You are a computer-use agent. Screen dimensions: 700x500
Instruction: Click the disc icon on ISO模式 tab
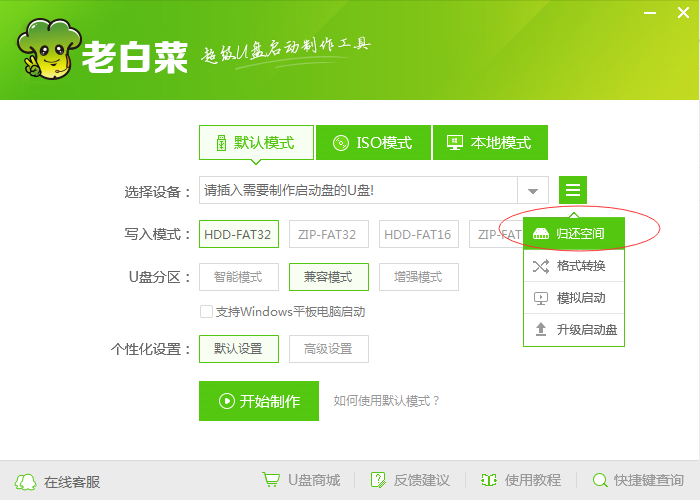(341, 143)
